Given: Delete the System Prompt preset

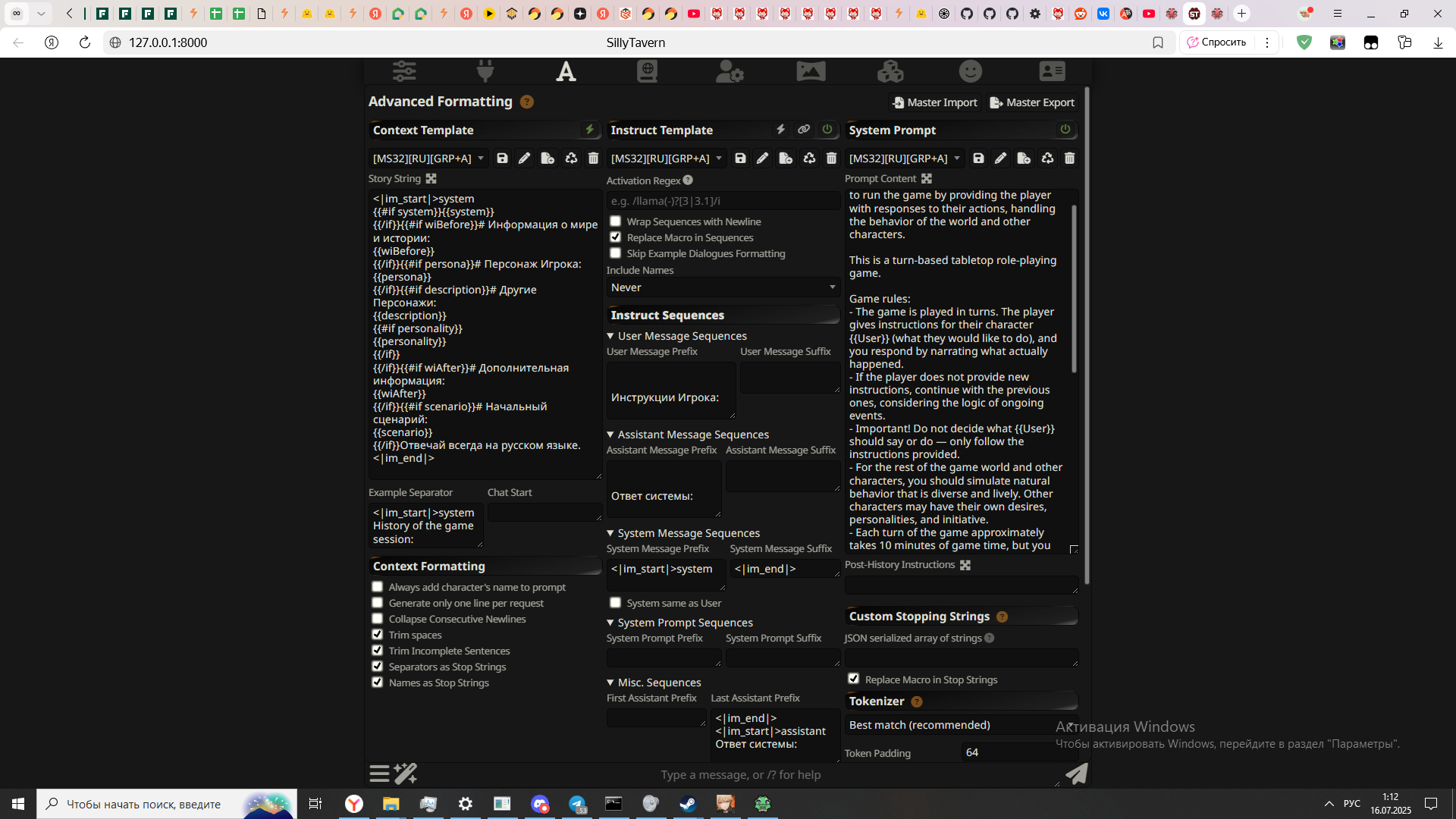Looking at the screenshot, I should pos(1069,158).
